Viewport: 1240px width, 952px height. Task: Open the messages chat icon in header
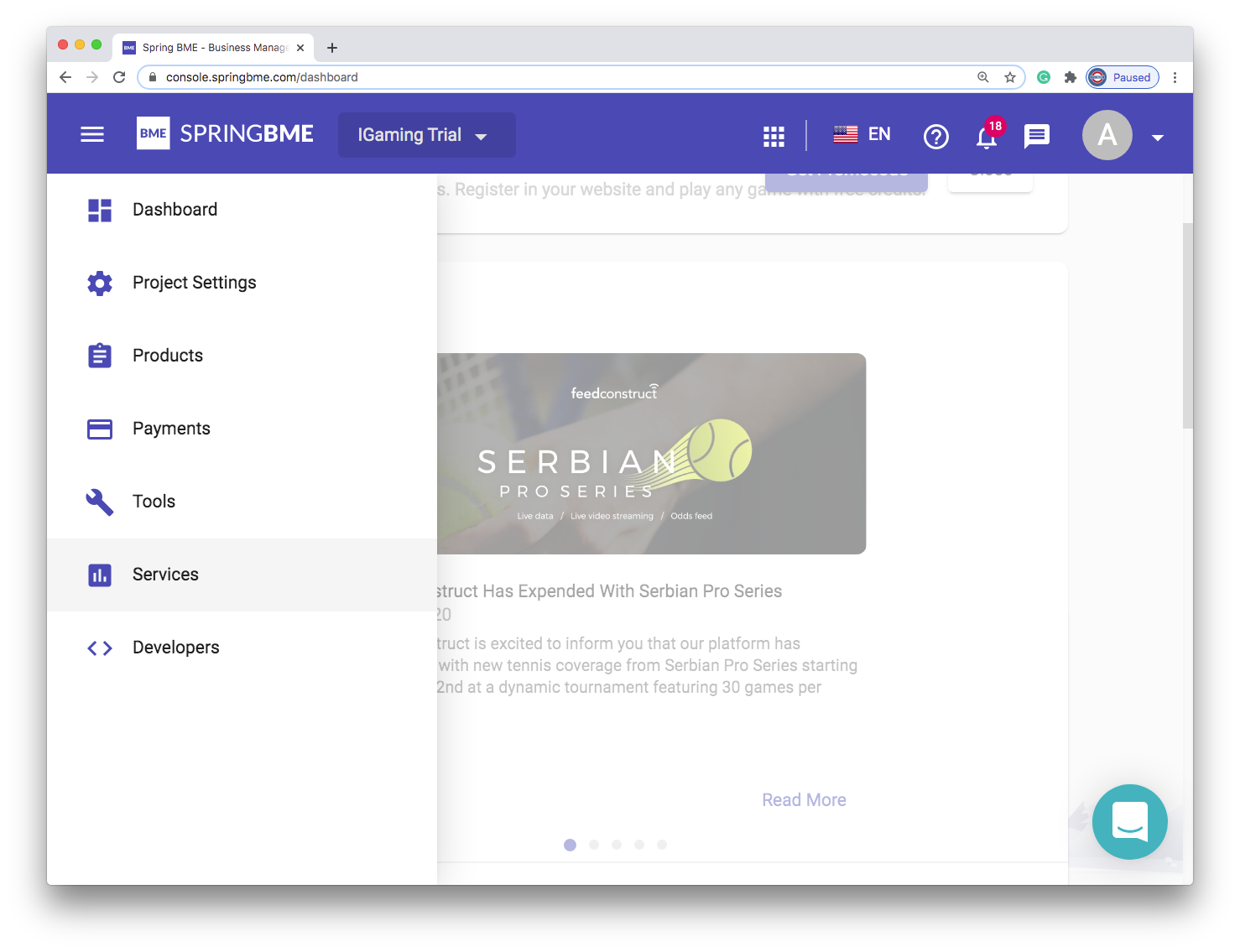tap(1037, 136)
